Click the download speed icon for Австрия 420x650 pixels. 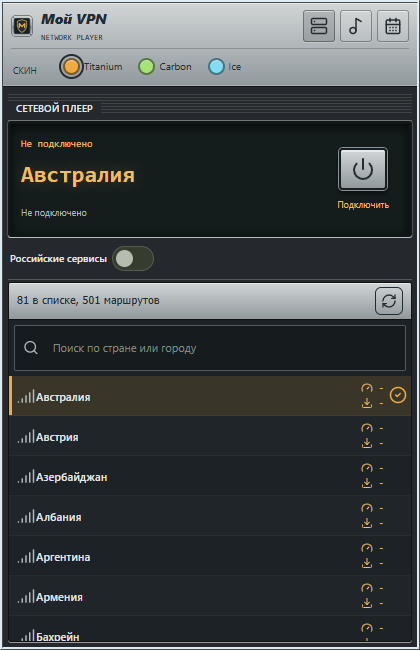[x=367, y=444]
